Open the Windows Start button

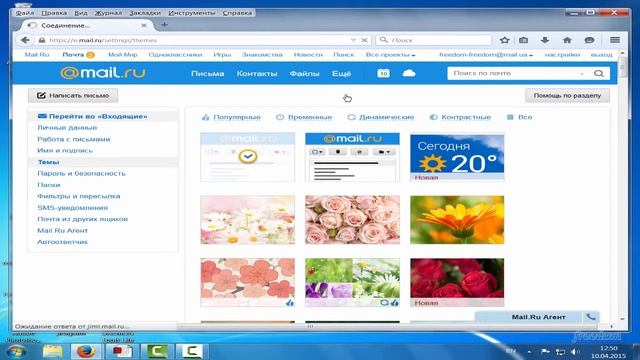(17, 351)
